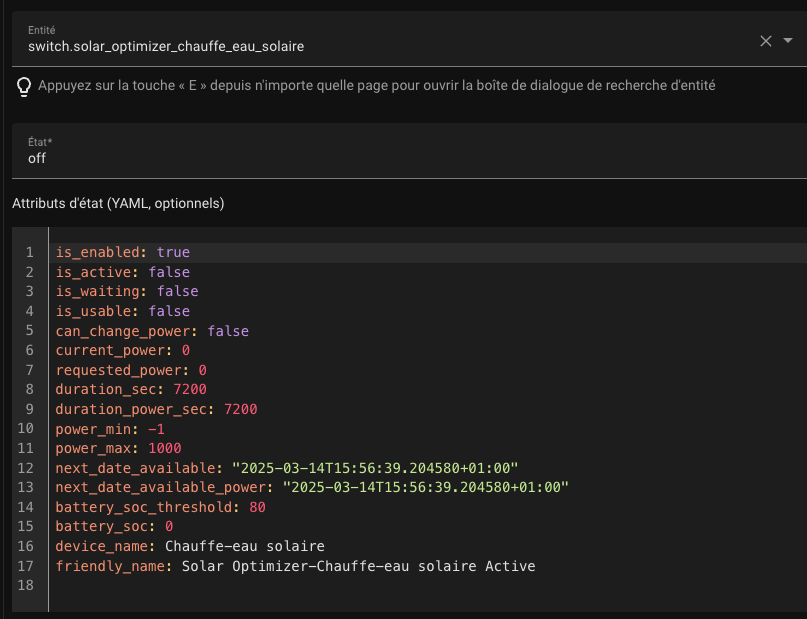Click the État field showing off
Screen dimensions: 807x619
click(x=409, y=151)
